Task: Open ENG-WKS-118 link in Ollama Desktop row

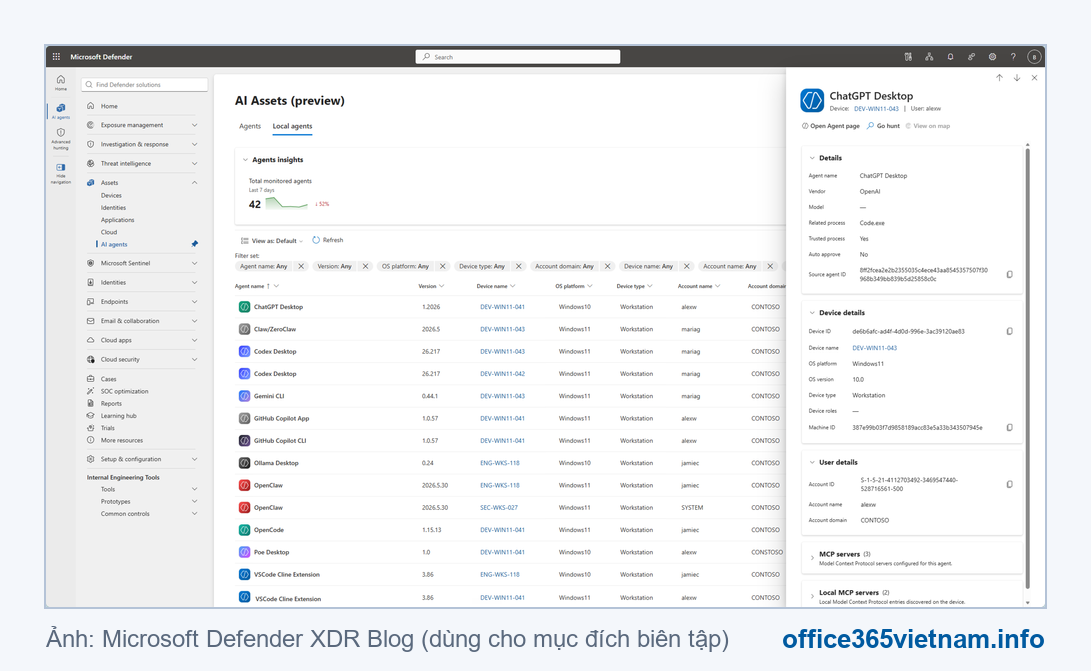Action: [500, 463]
